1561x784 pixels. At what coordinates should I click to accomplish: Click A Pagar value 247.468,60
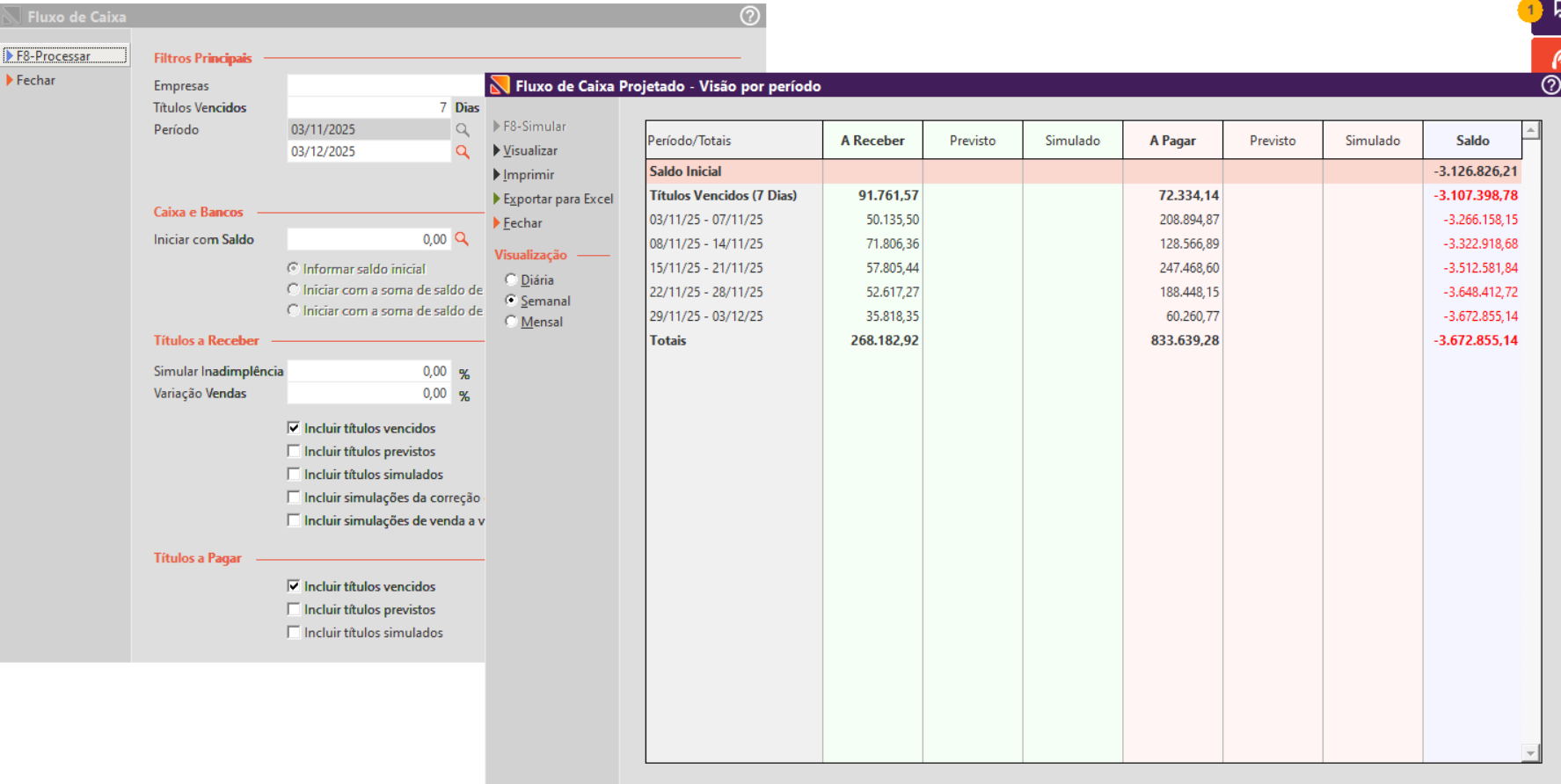(x=1189, y=268)
